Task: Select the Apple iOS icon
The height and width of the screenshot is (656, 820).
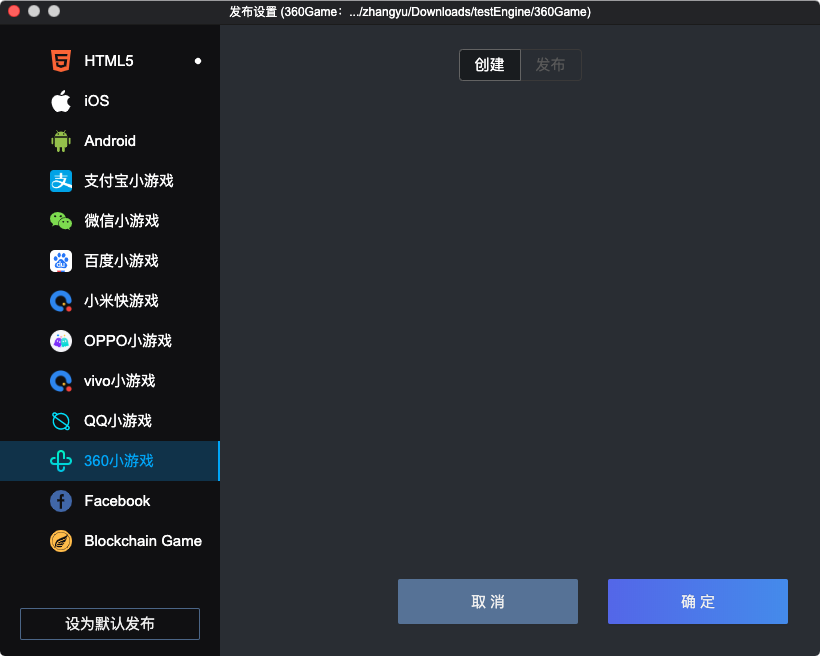Action: click(x=61, y=101)
